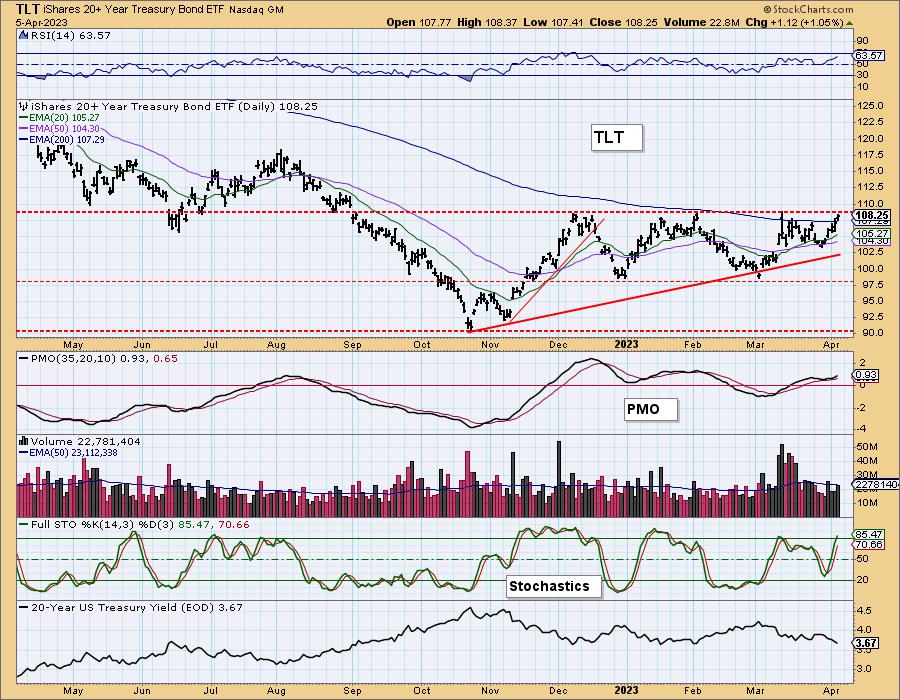
Task: Click the date 5-Apr-2023
Action: pos(42,23)
